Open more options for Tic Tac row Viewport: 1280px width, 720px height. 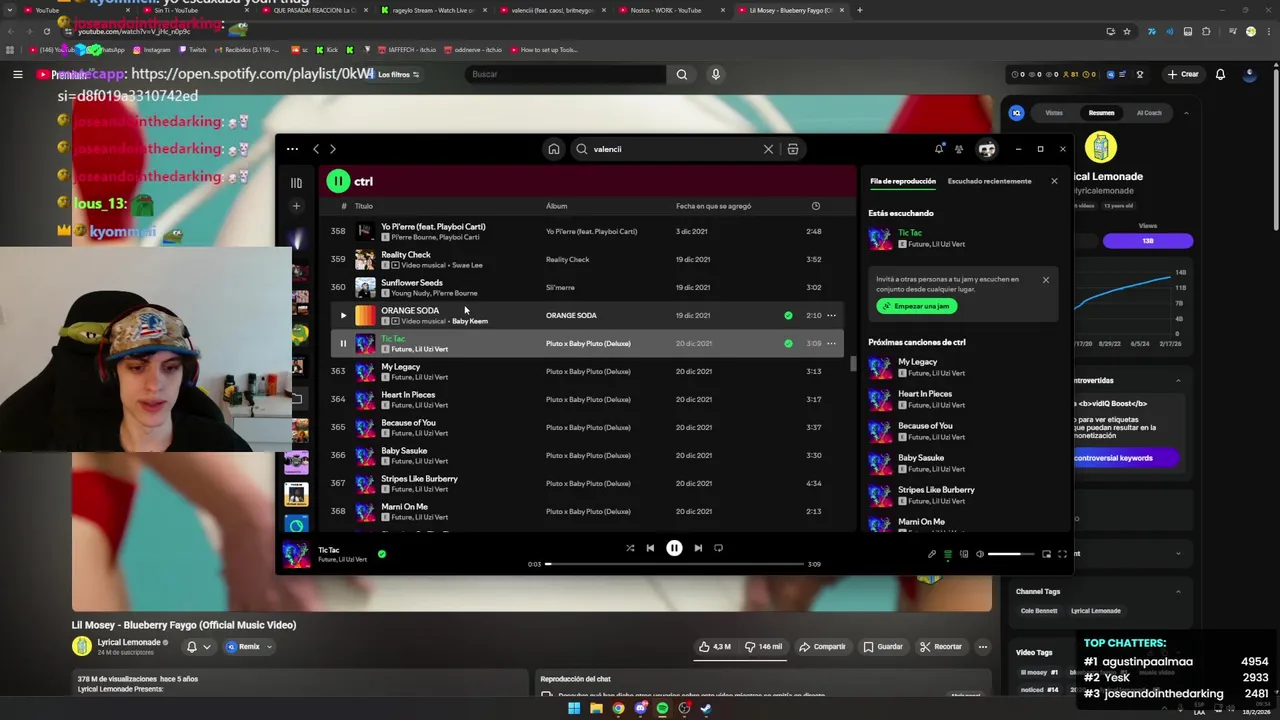click(x=831, y=343)
